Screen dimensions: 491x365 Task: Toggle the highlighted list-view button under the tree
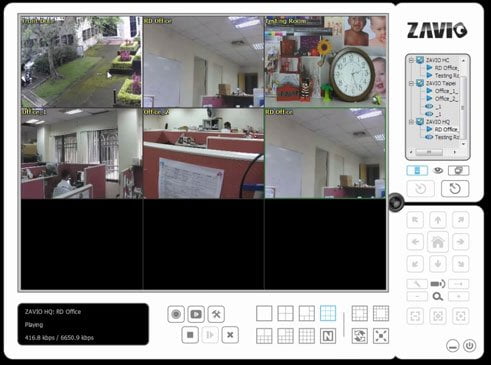point(417,171)
